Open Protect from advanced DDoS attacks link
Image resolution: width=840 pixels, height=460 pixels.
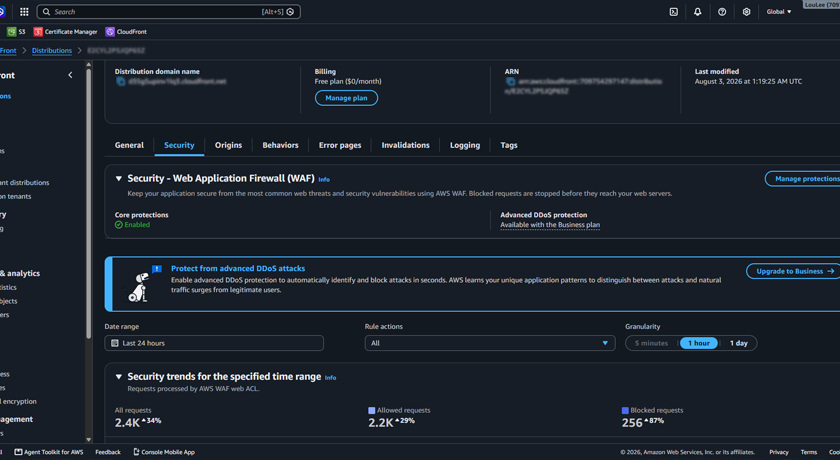pyautogui.click(x=238, y=268)
